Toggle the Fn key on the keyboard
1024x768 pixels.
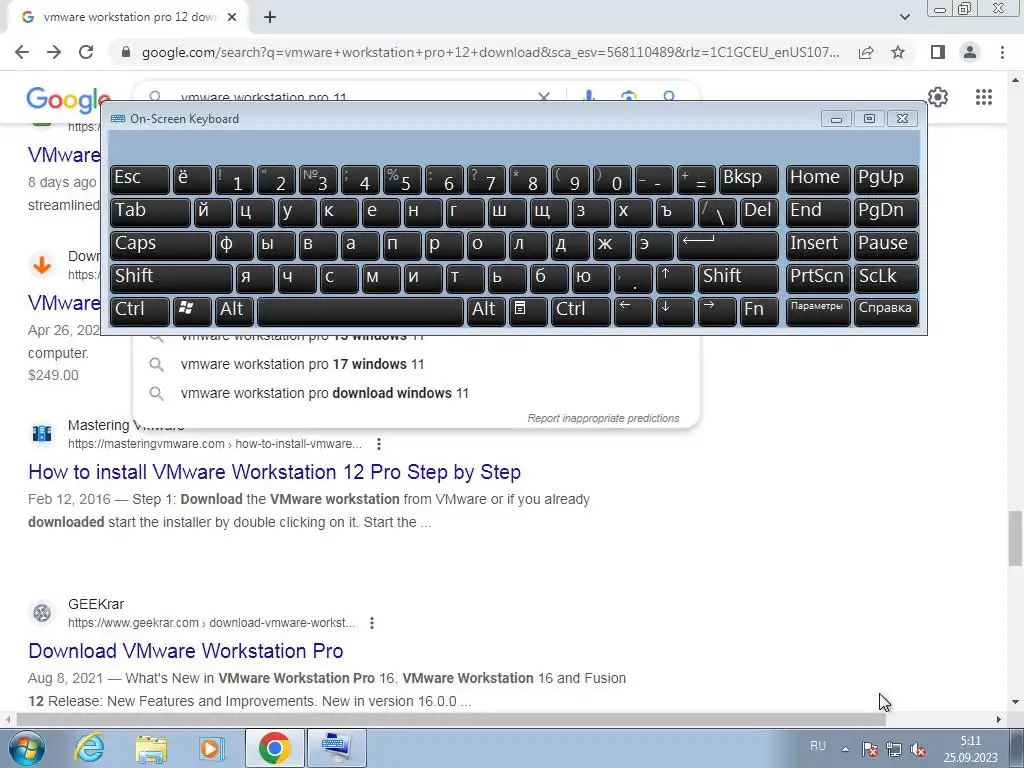click(759, 310)
